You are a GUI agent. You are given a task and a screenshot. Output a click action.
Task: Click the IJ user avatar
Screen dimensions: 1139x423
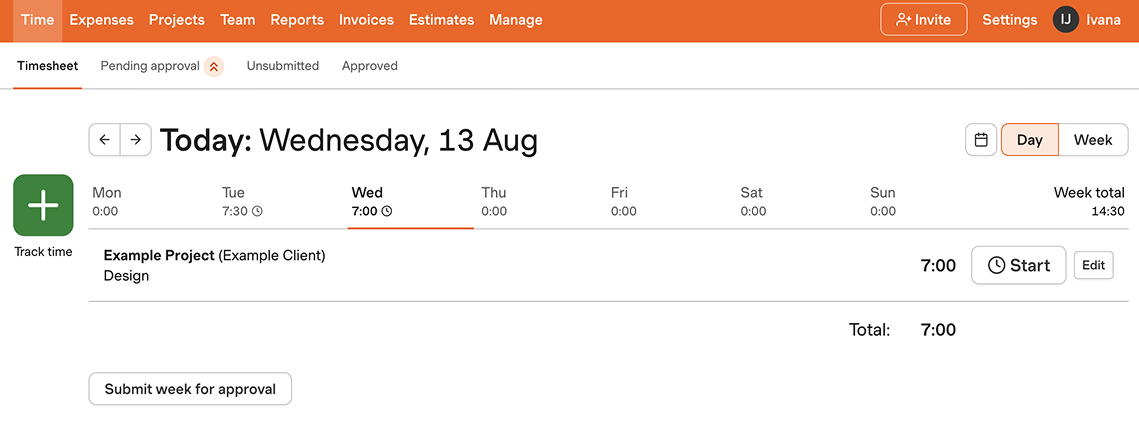tap(1066, 20)
